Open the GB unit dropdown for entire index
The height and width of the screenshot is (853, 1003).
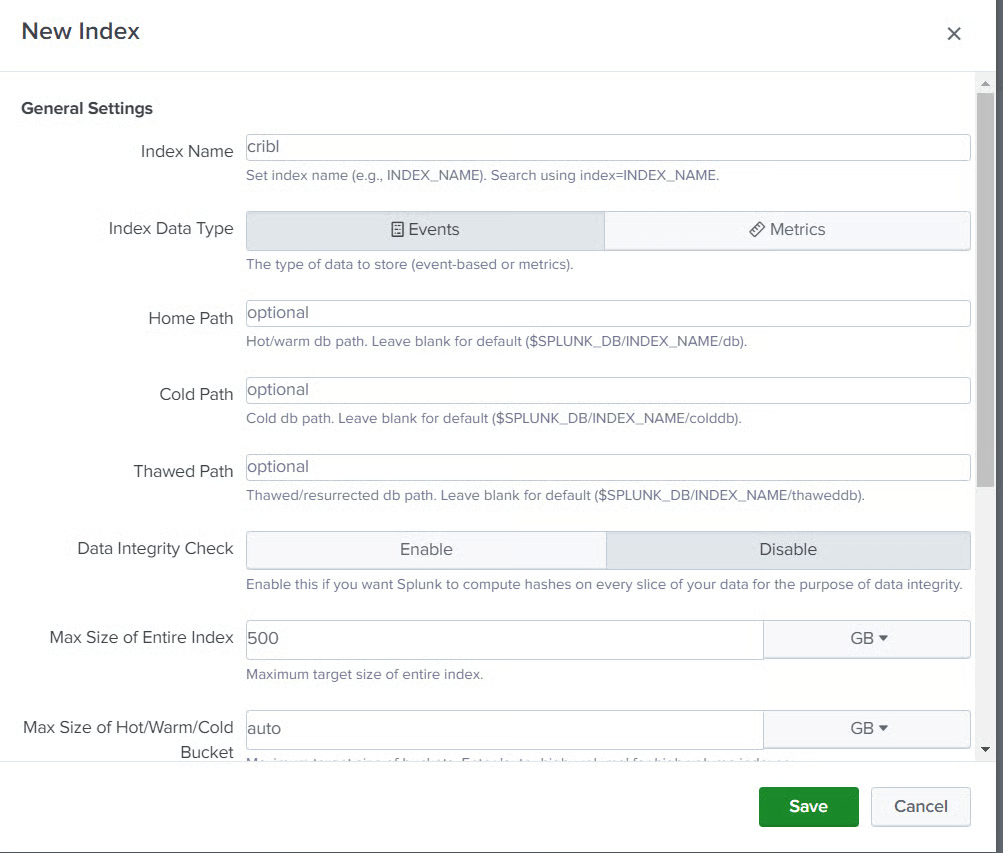tap(866, 639)
